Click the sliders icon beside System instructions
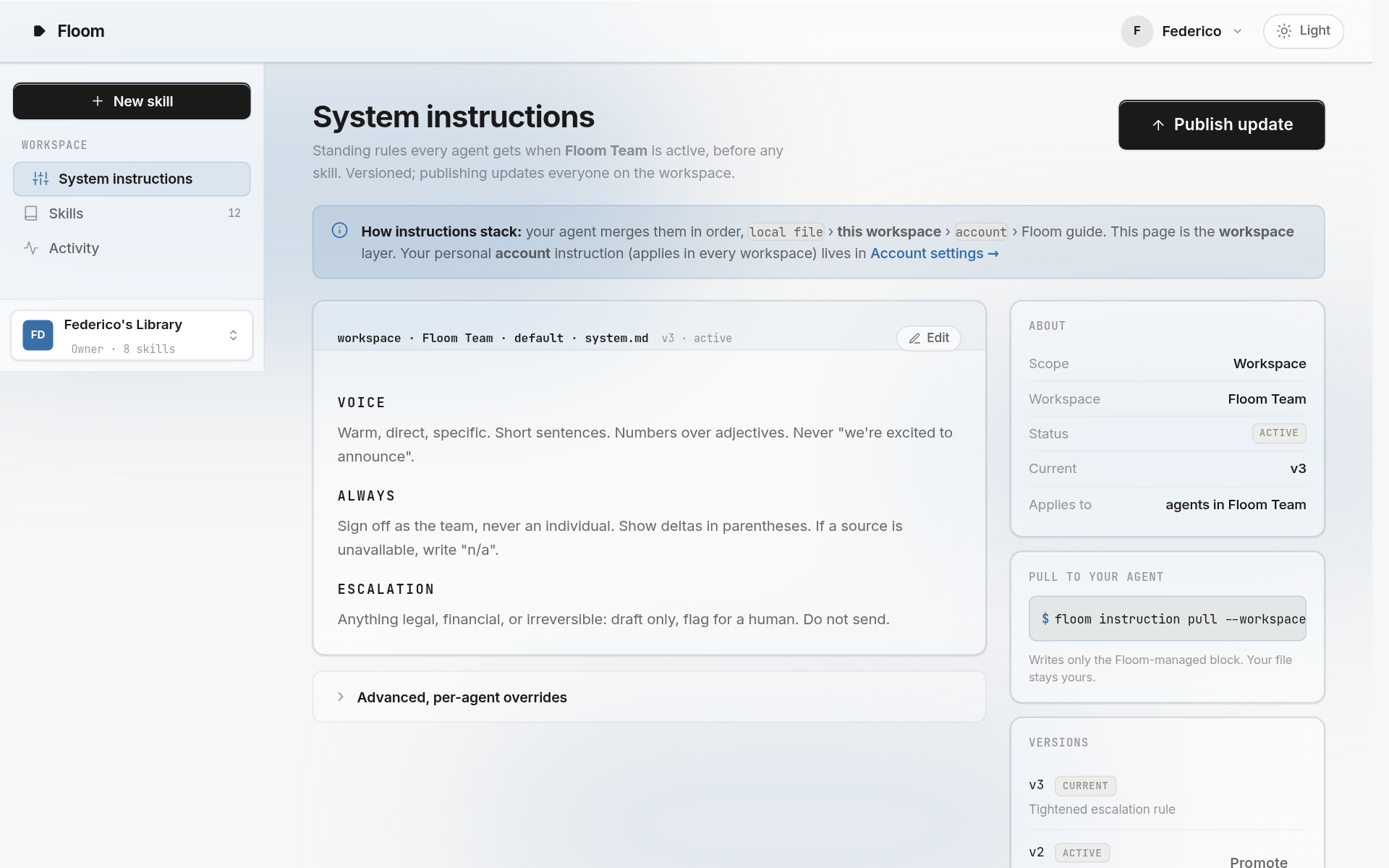 click(41, 179)
